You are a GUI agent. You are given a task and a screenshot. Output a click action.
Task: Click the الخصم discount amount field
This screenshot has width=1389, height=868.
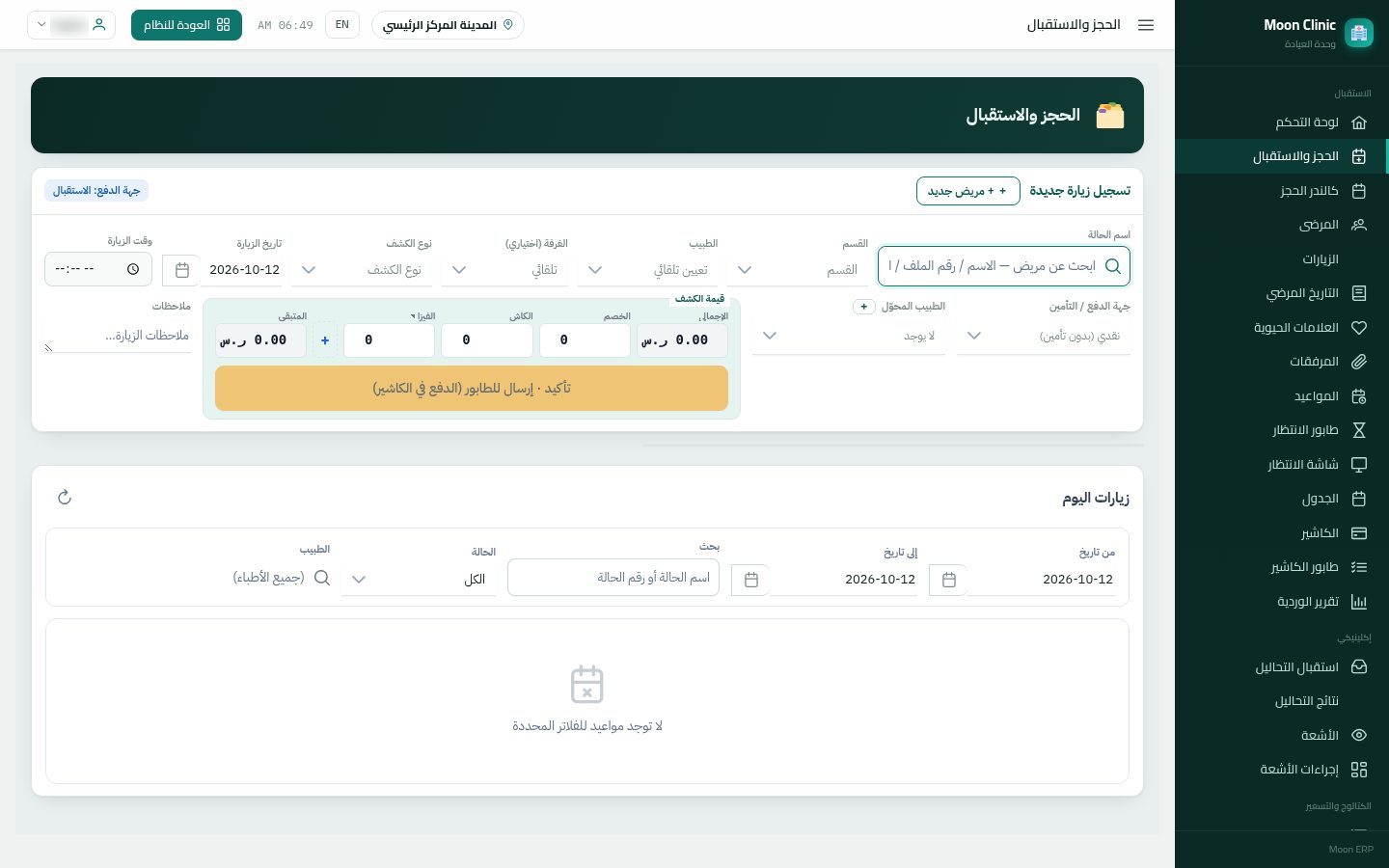pyautogui.click(x=586, y=340)
